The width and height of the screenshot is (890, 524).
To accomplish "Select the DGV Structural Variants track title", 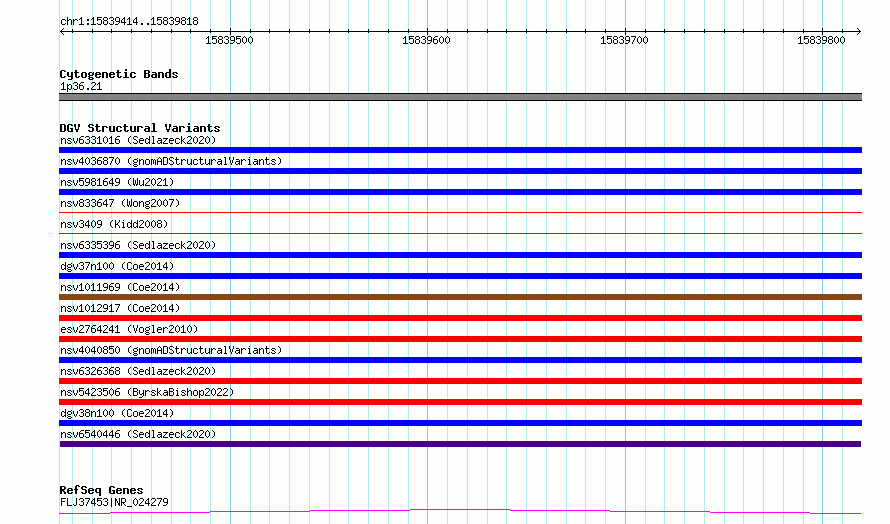I will (140, 128).
